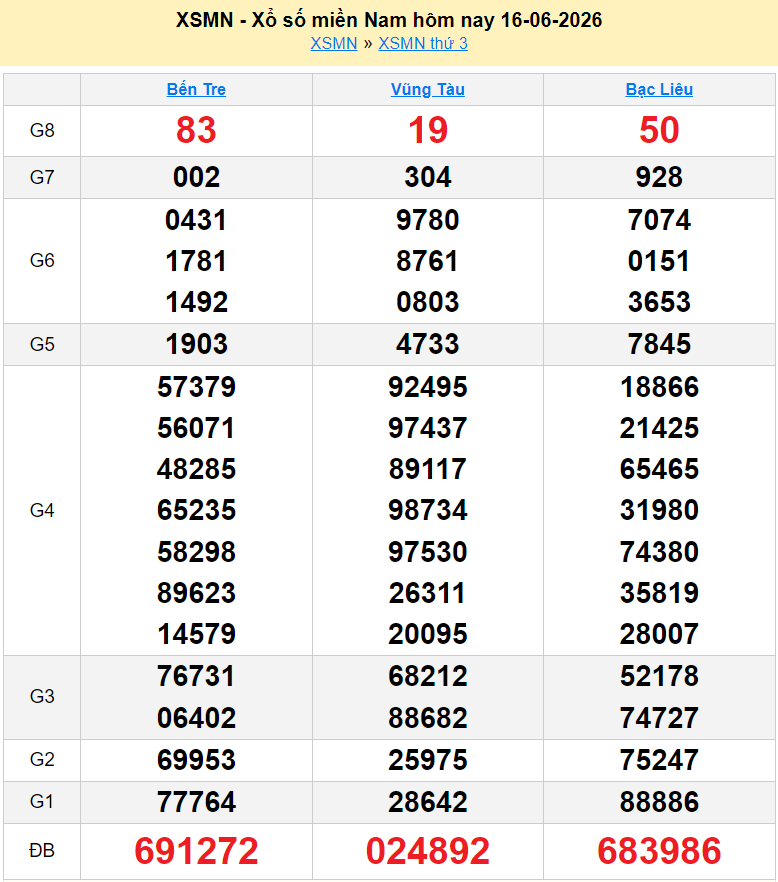Select the G1 row label

pyautogui.click(x=42, y=801)
